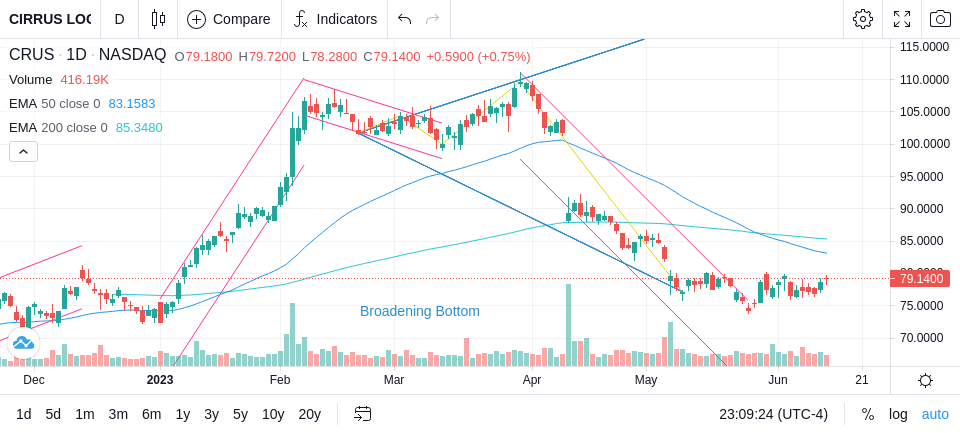
Task: Set time range to 5d
Action: tap(53, 415)
